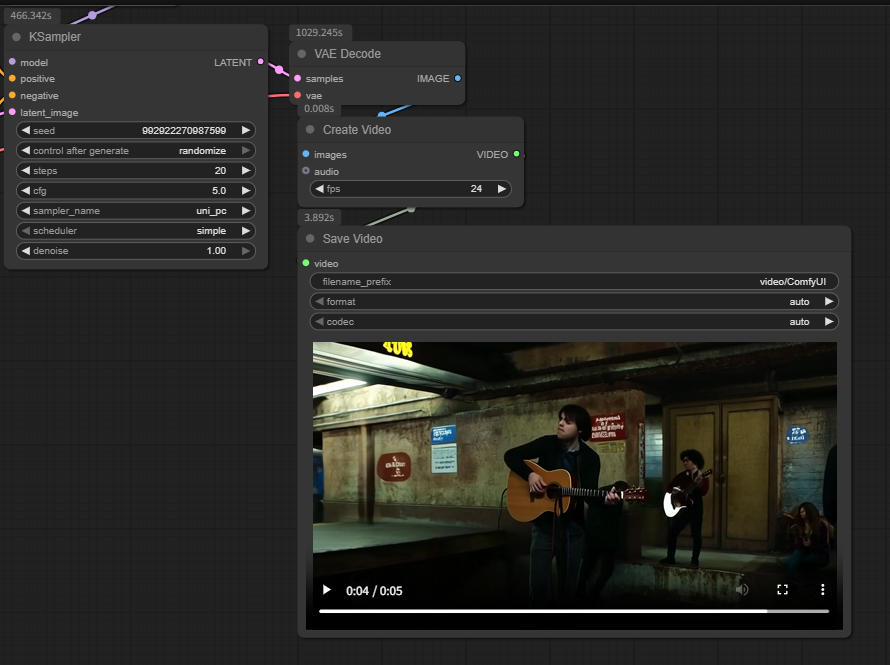
Task: Click the VIDEO output port on Create Video
Action: click(x=516, y=154)
